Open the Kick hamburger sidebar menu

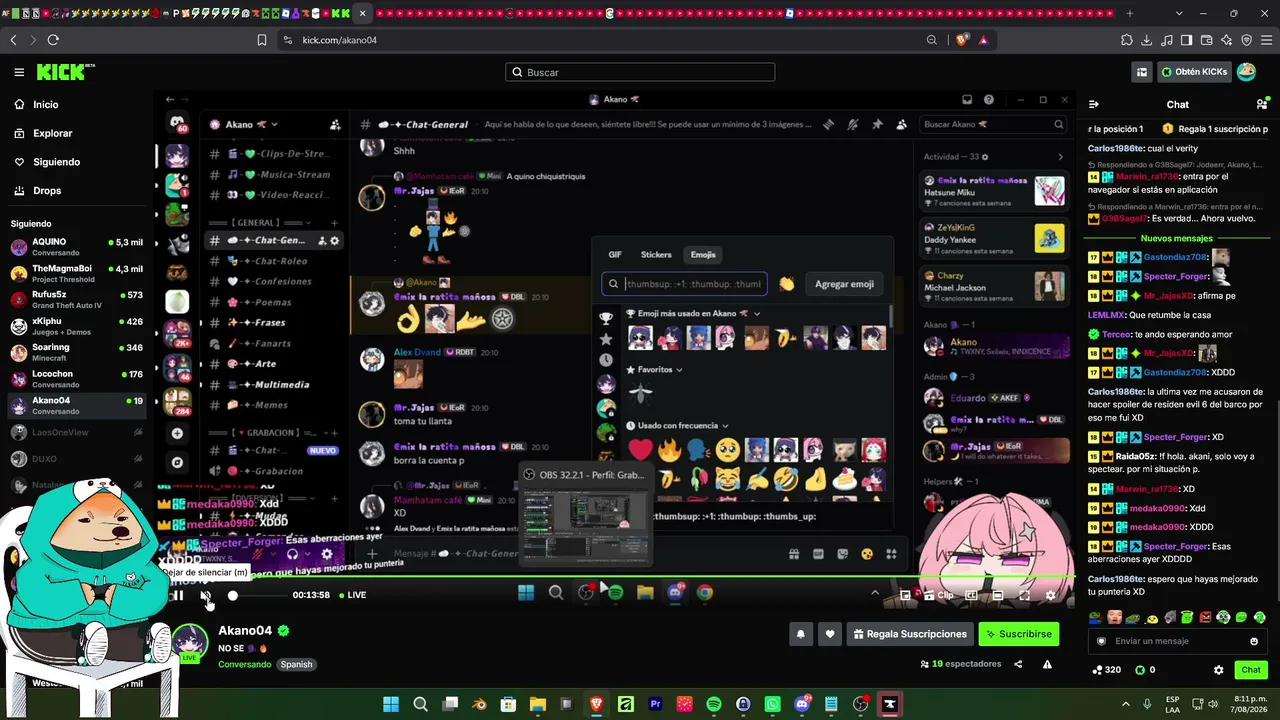(19, 72)
